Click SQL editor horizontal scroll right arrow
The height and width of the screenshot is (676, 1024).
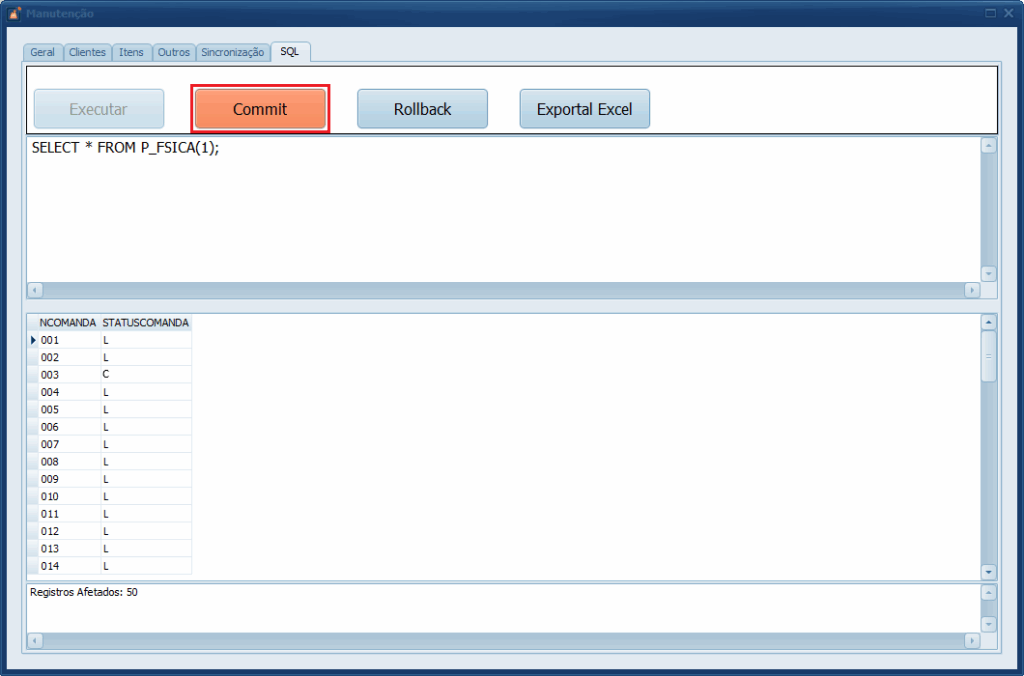tap(971, 290)
